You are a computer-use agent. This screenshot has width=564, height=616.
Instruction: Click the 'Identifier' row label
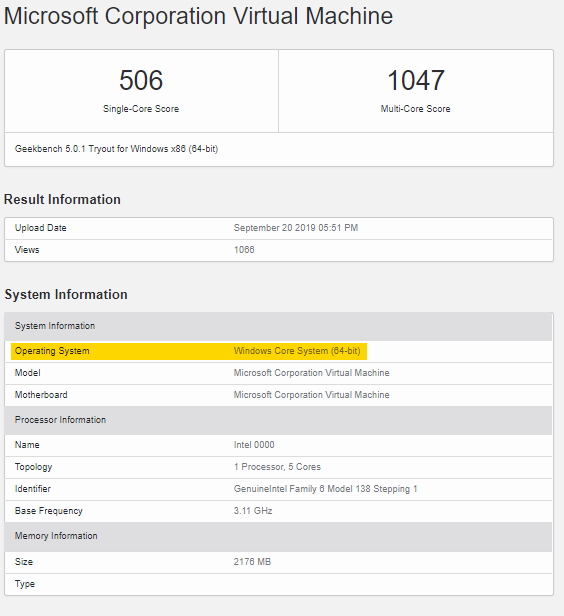(33, 489)
